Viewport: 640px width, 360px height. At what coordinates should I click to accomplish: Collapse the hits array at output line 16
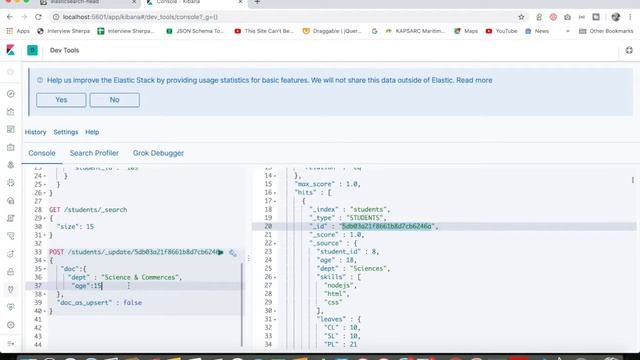click(x=275, y=193)
